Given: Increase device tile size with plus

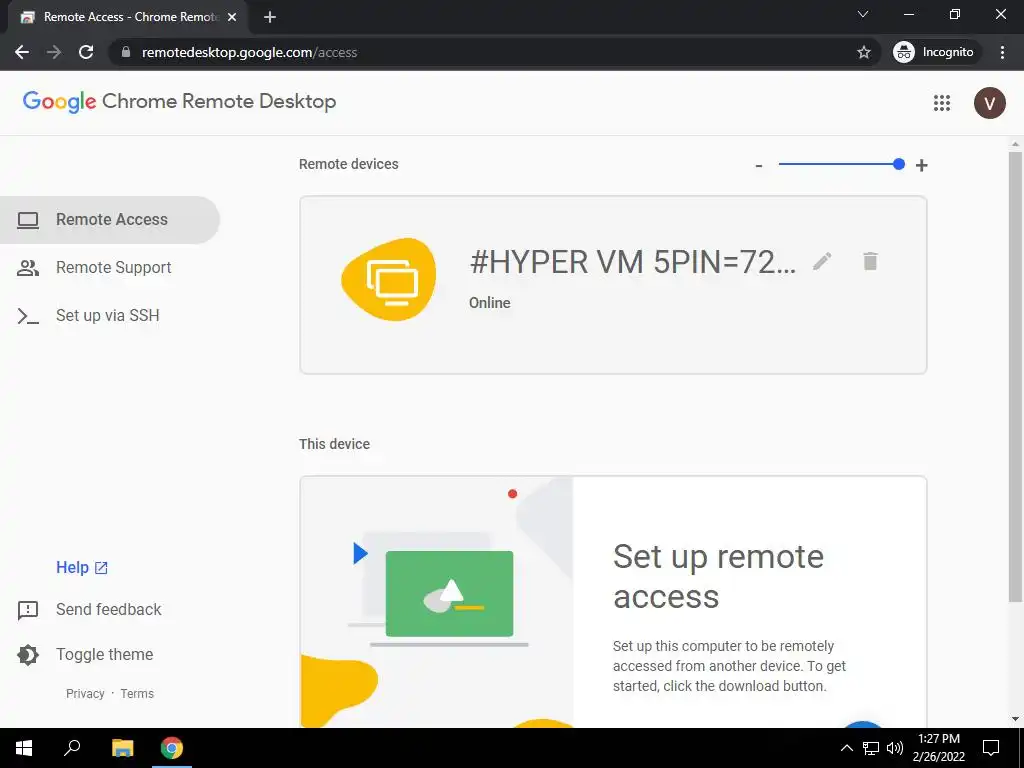Looking at the screenshot, I should (x=921, y=165).
